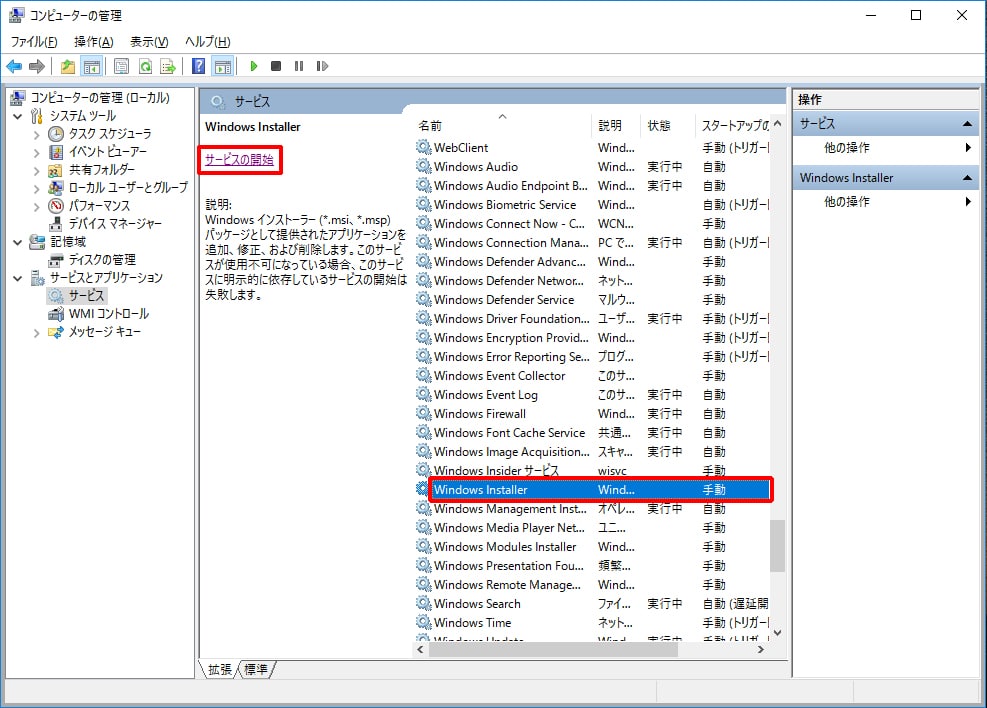
Task: Expand the 共有フォルダー node
Action: click(37, 170)
